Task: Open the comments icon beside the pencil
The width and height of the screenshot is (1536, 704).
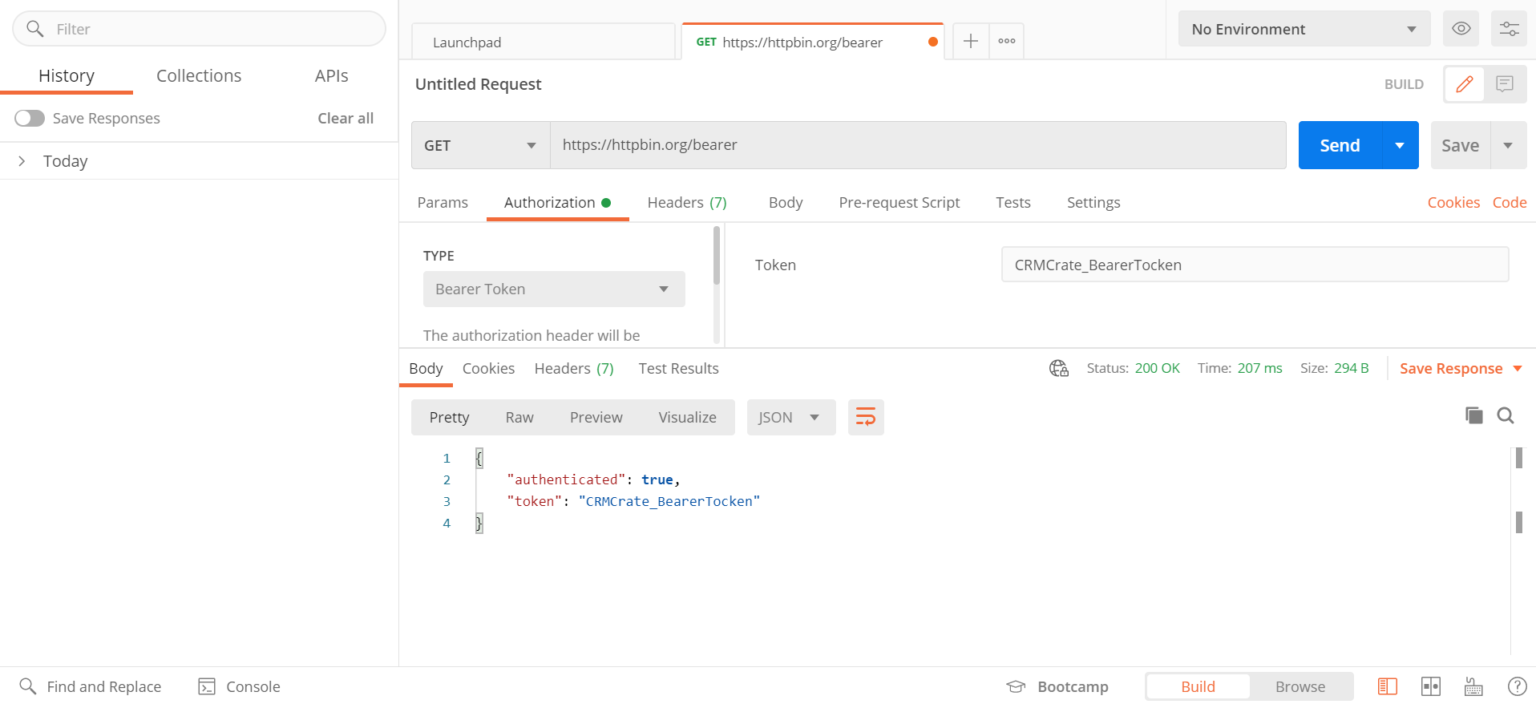Action: pyautogui.click(x=1505, y=84)
